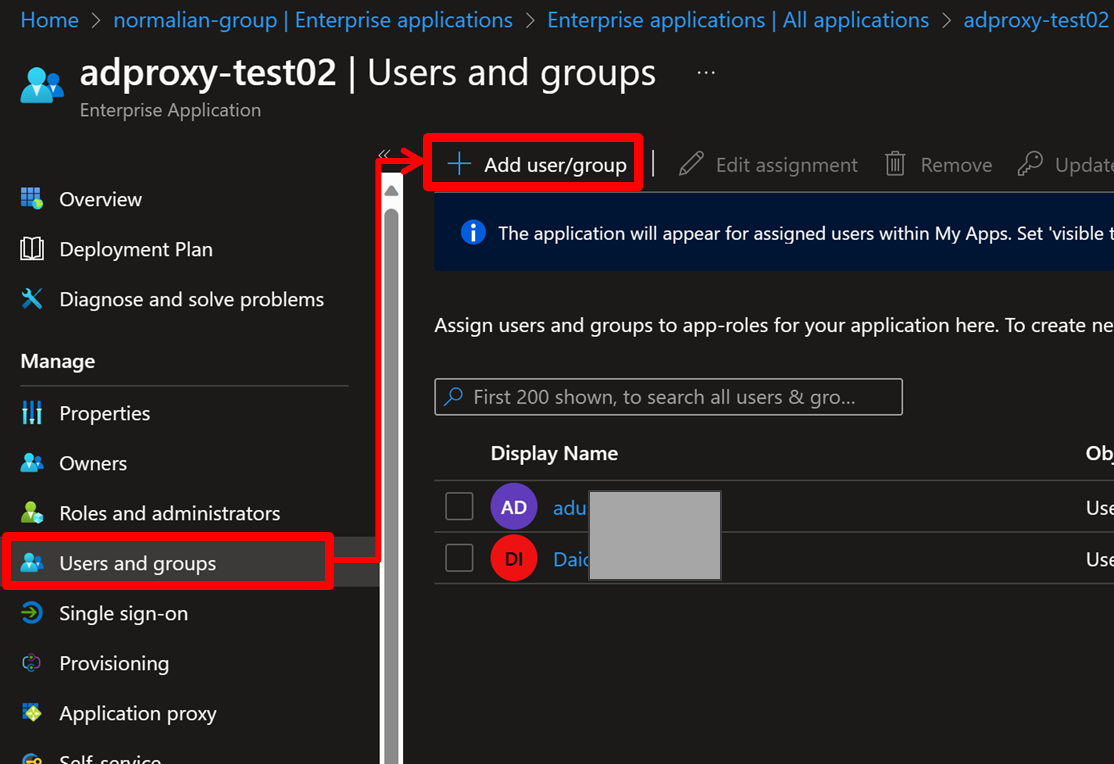This screenshot has width=1114, height=764.
Task: Open the user link starting with 'adu'
Action: pyautogui.click(x=570, y=507)
